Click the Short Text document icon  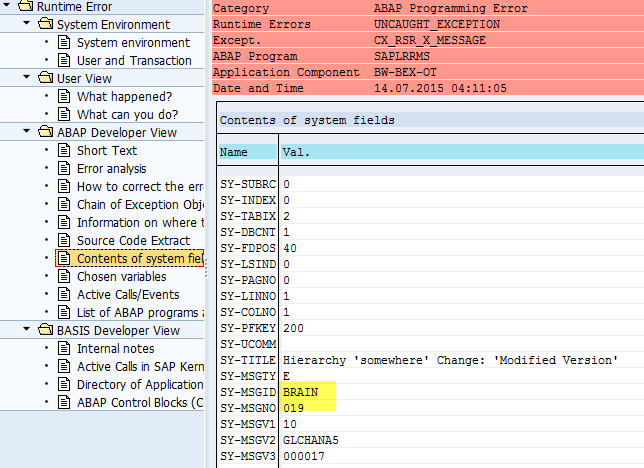coord(64,150)
